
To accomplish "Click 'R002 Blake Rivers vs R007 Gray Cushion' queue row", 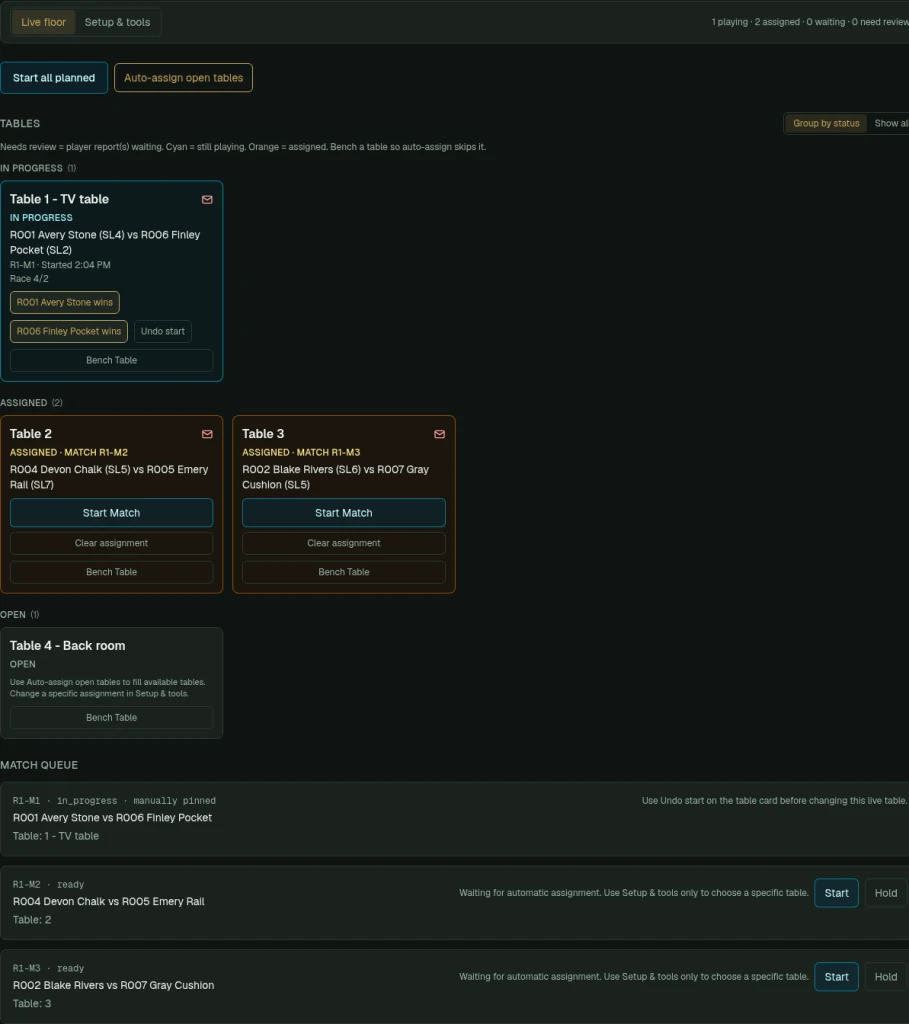I will (454, 986).
